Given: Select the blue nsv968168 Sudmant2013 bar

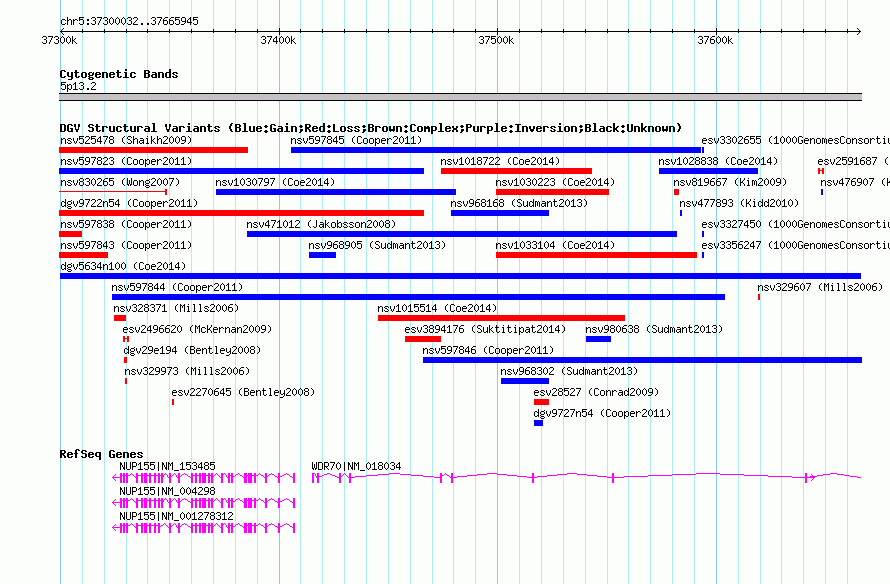Looking at the screenshot, I should coord(500,213).
